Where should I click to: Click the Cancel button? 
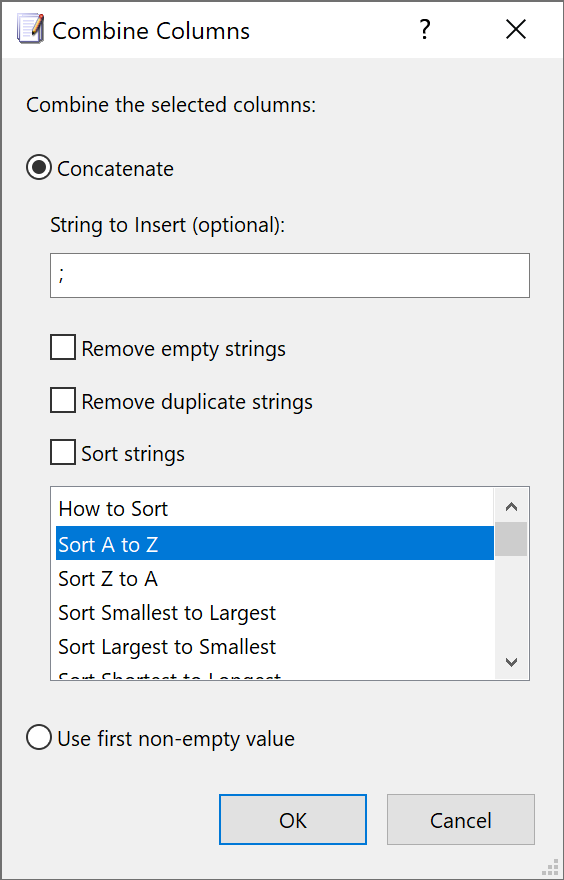click(461, 819)
